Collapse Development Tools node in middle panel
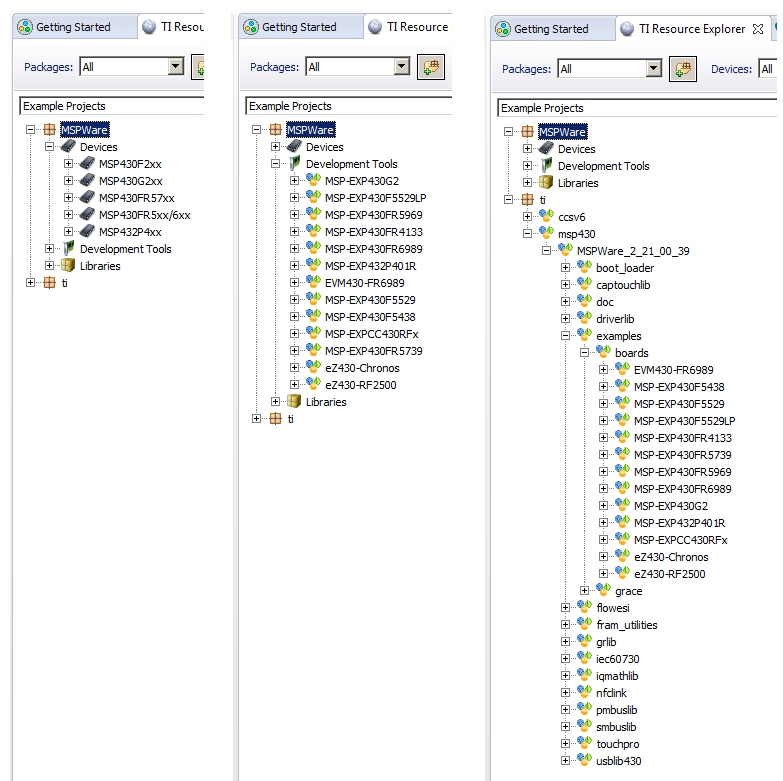Image resolution: width=783 pixels, height=781 pixels. point(275,164)
